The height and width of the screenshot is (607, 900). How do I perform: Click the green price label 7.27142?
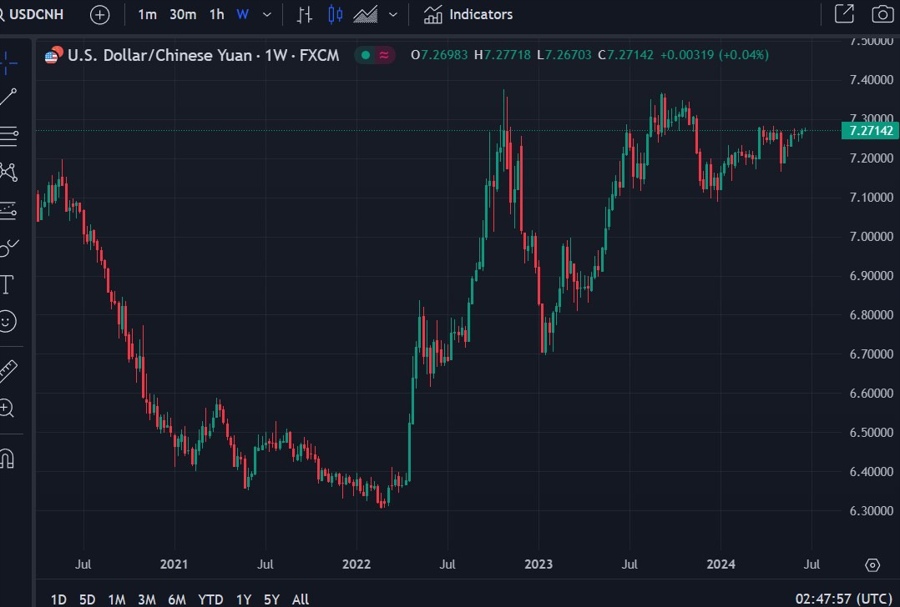click(x=868, y=131)
